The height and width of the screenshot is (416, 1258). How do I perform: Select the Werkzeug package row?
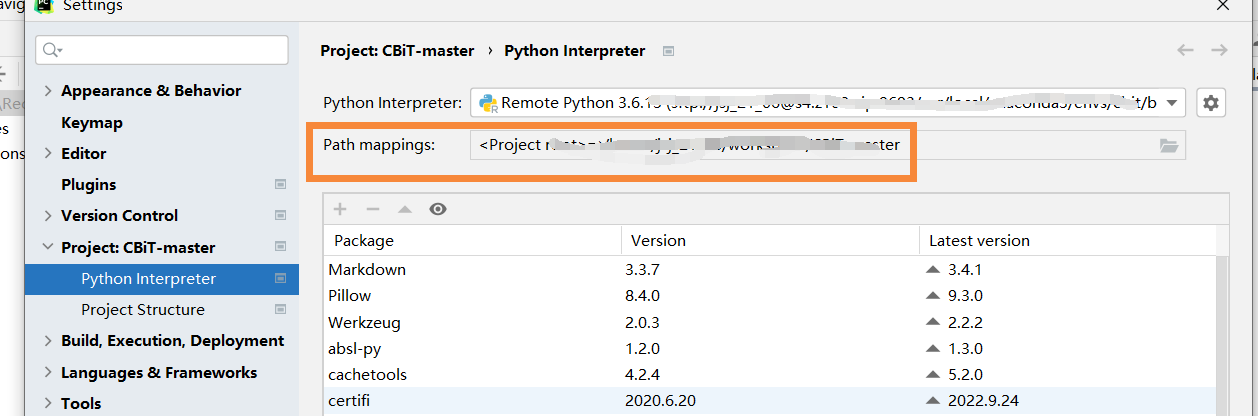click(x=770, y=322)
